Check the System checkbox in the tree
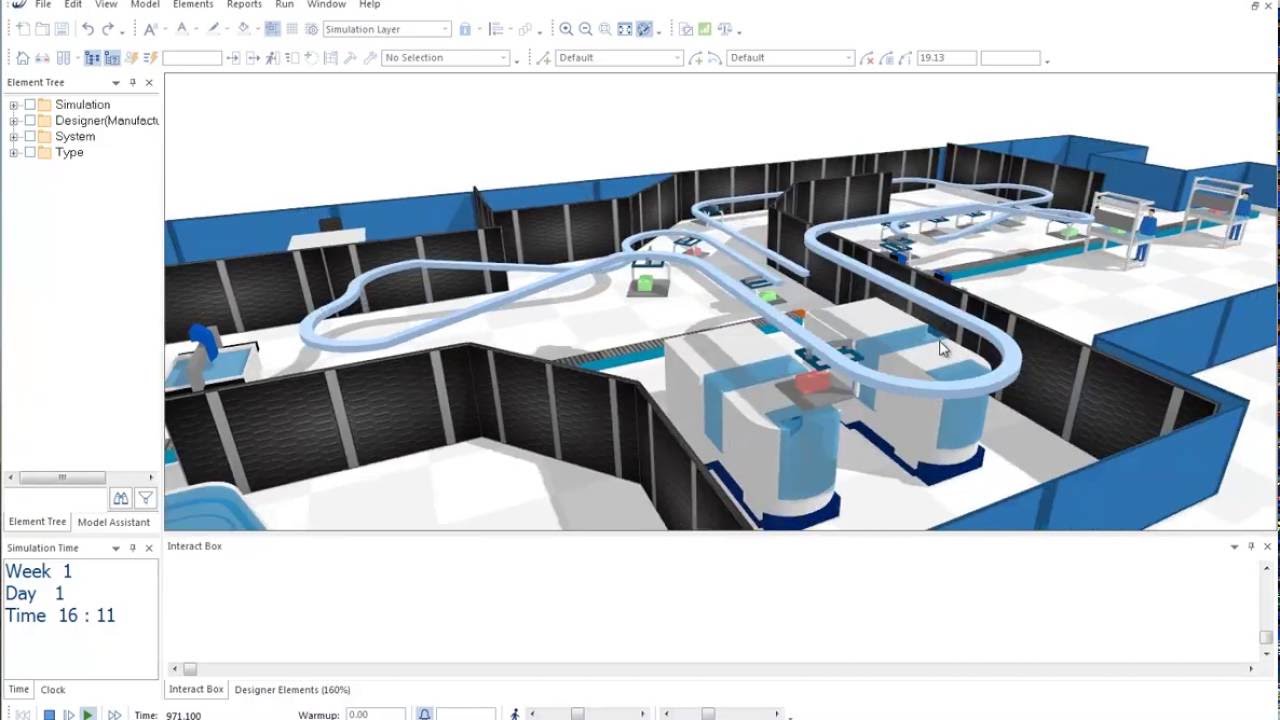Image resolution: width=1280 pixels, height=720 pixels. [30, 137]
